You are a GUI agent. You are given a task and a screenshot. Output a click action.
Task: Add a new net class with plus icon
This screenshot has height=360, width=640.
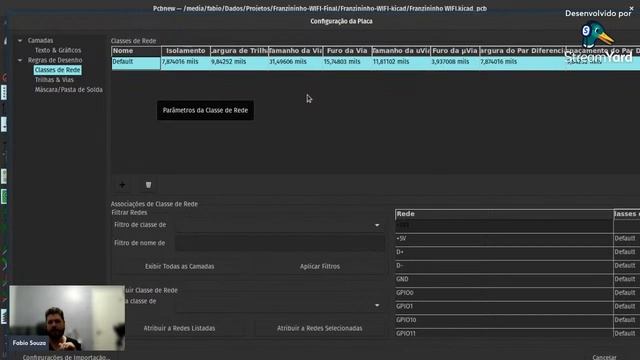(122, 185)
